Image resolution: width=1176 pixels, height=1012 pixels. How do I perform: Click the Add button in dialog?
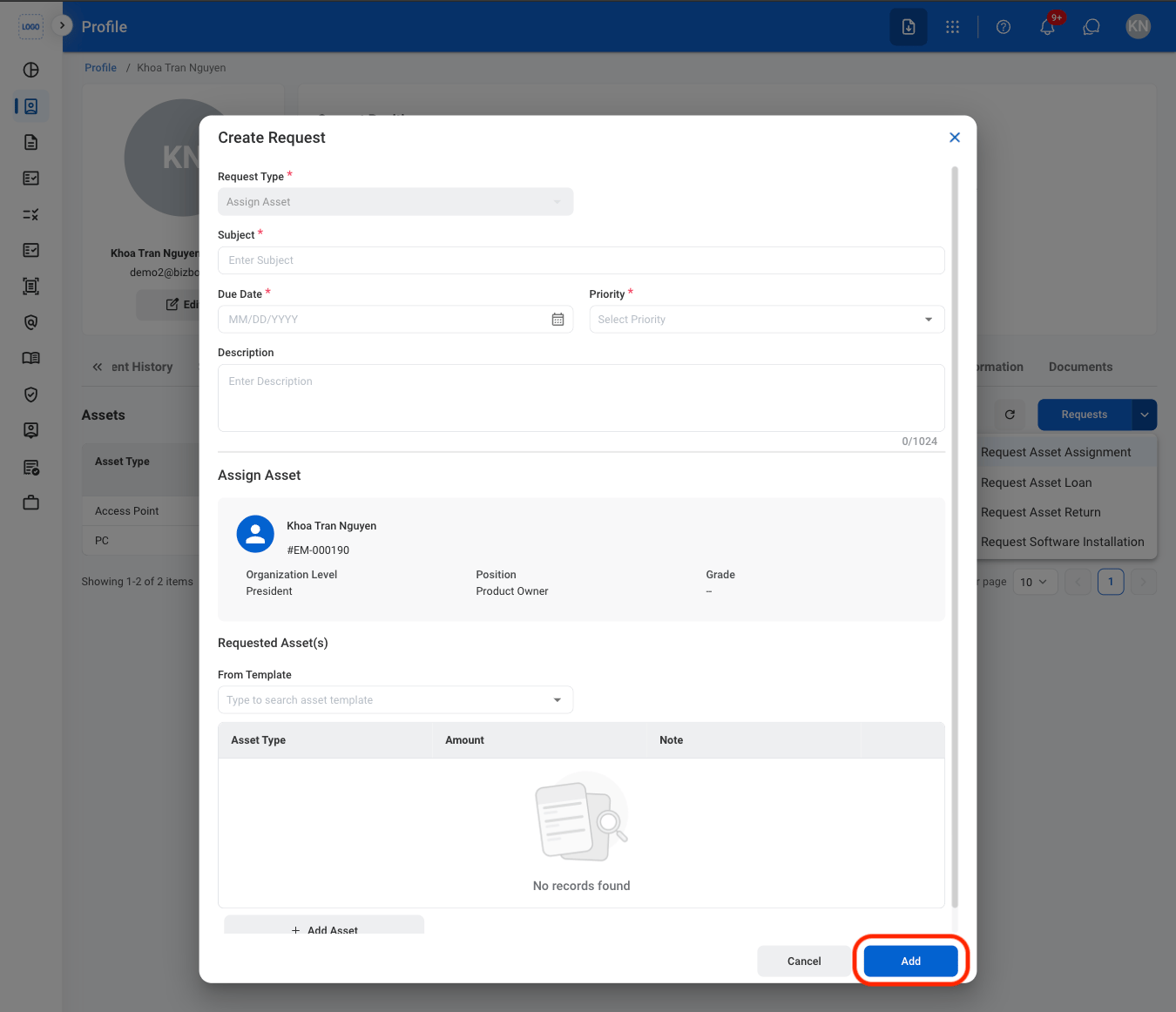910,961
